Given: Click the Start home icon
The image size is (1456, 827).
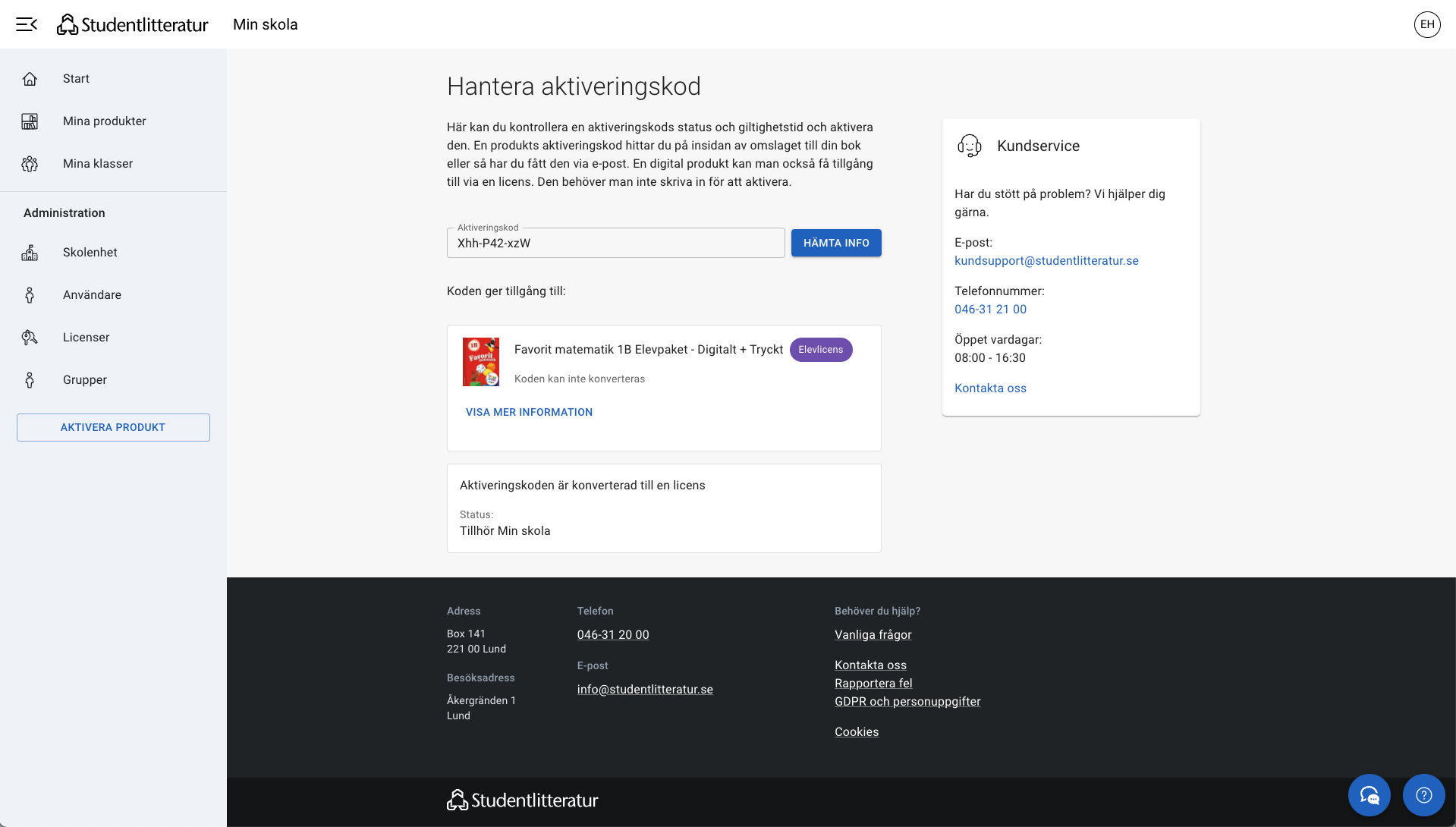Looking at the screenshot, I should point(30,79).
